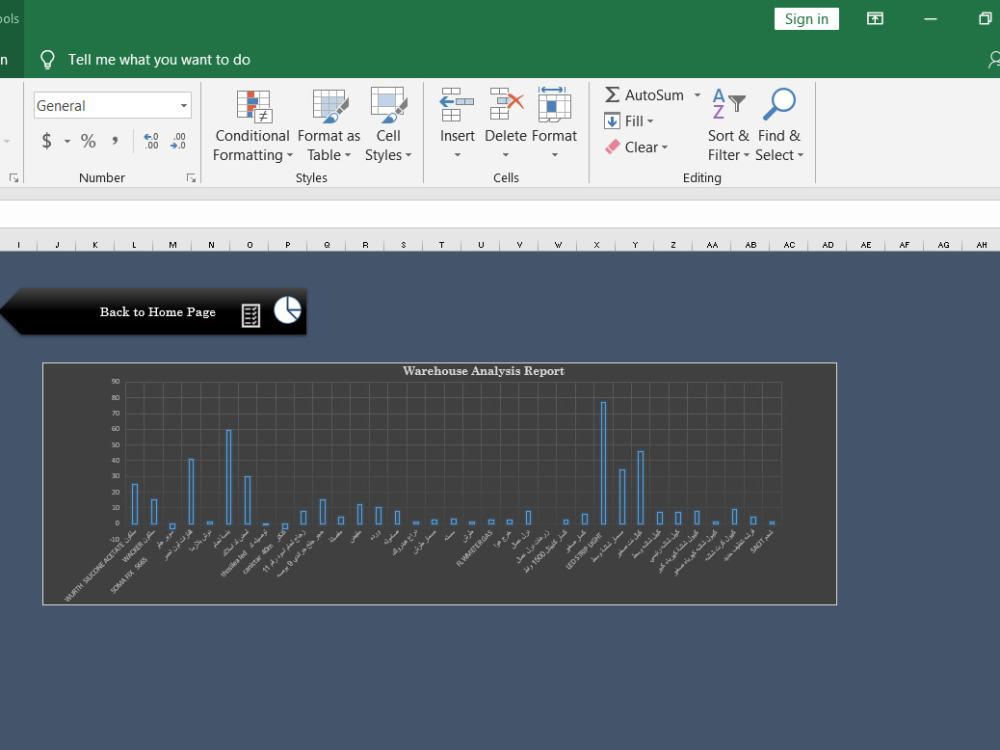Viewport: 1000px width, 750px height.
Task: Click Increase Decimal icon
Action: coord(151,141)
